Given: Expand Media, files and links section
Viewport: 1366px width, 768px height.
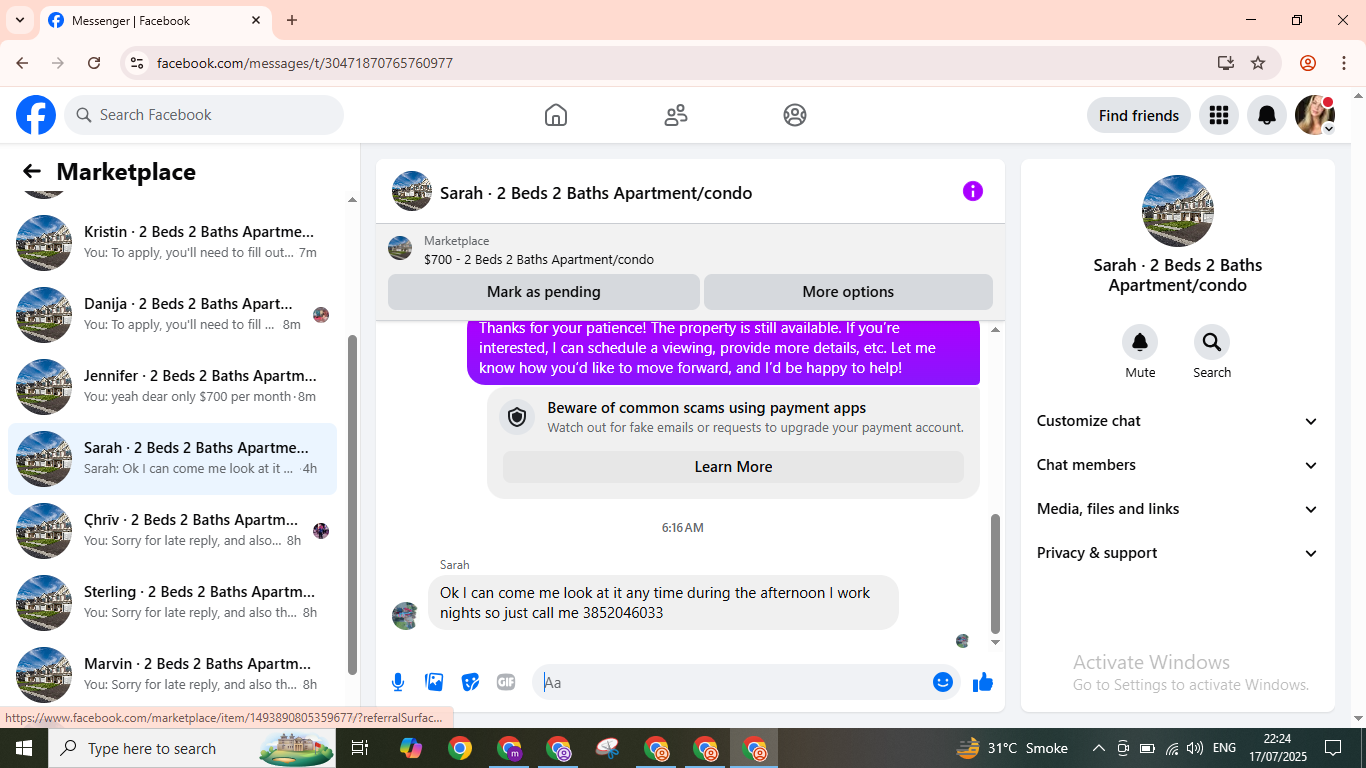Looking at the screenshot, I should (1178, 509).
